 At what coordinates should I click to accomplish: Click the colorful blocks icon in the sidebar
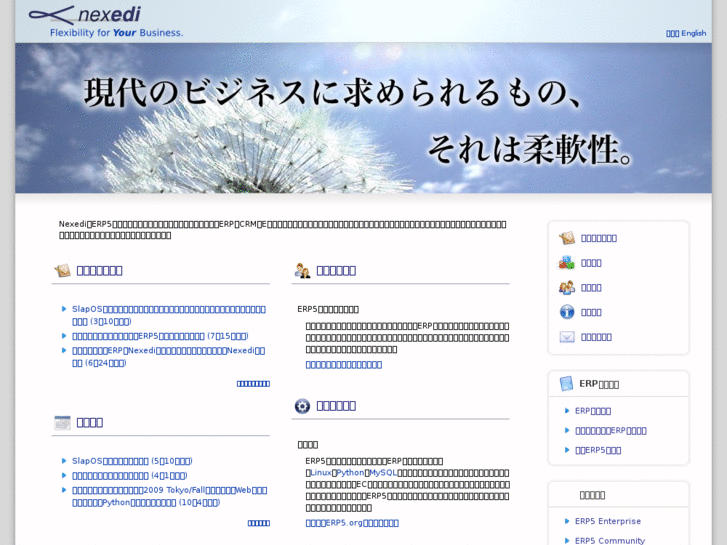pos(567,263)
